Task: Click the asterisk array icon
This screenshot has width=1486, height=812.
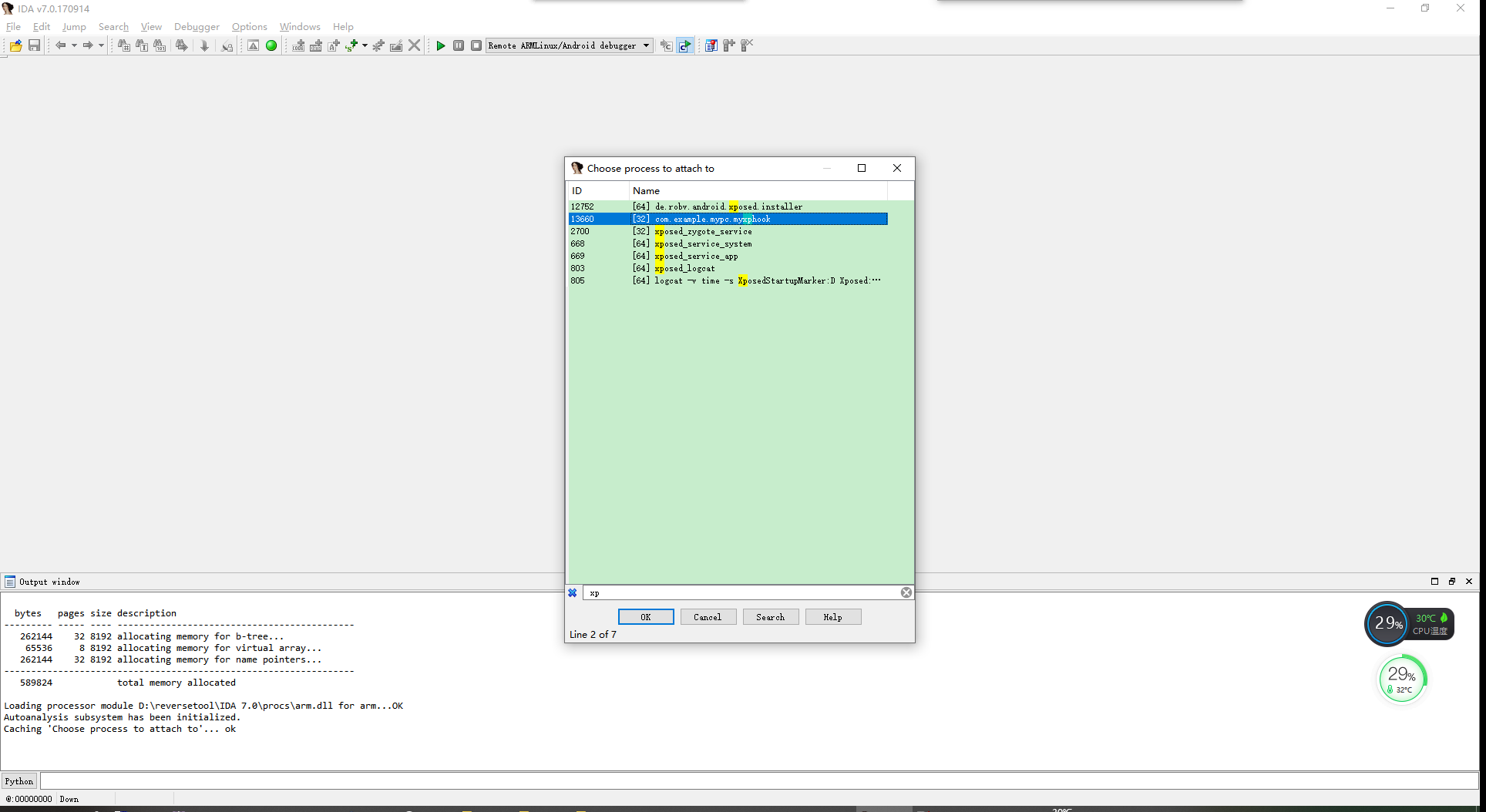Action: pos(378,45)
